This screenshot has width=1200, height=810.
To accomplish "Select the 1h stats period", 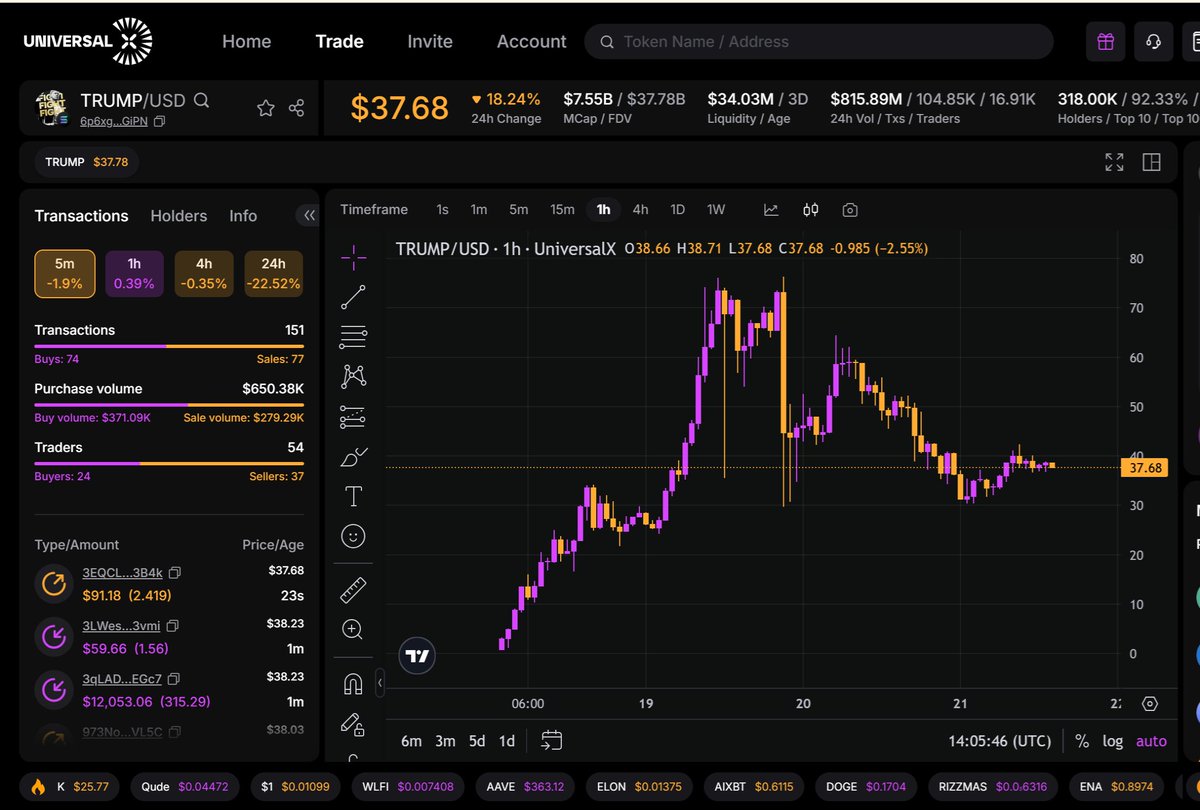I will (x=134, y=274).
